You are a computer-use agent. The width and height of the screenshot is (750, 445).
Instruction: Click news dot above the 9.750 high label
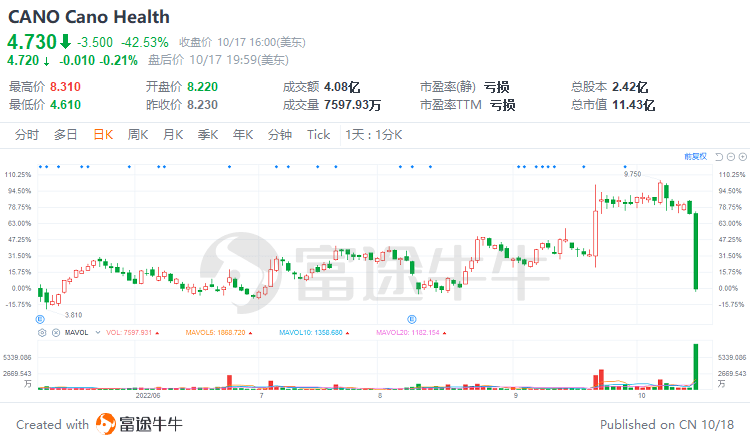(x=625, y=167)
